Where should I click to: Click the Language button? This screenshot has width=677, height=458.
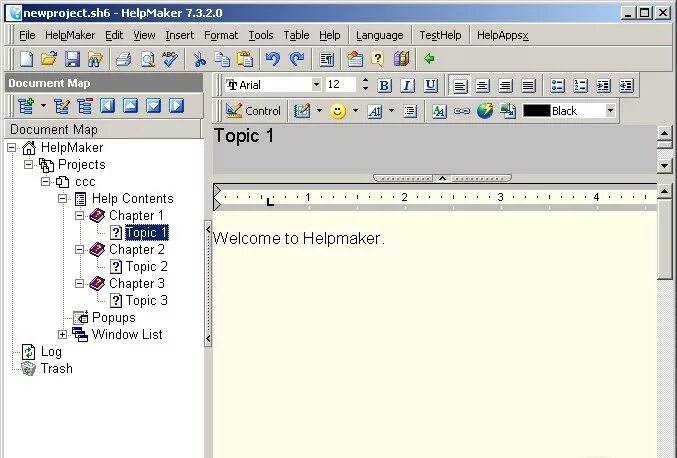[380, 35]
